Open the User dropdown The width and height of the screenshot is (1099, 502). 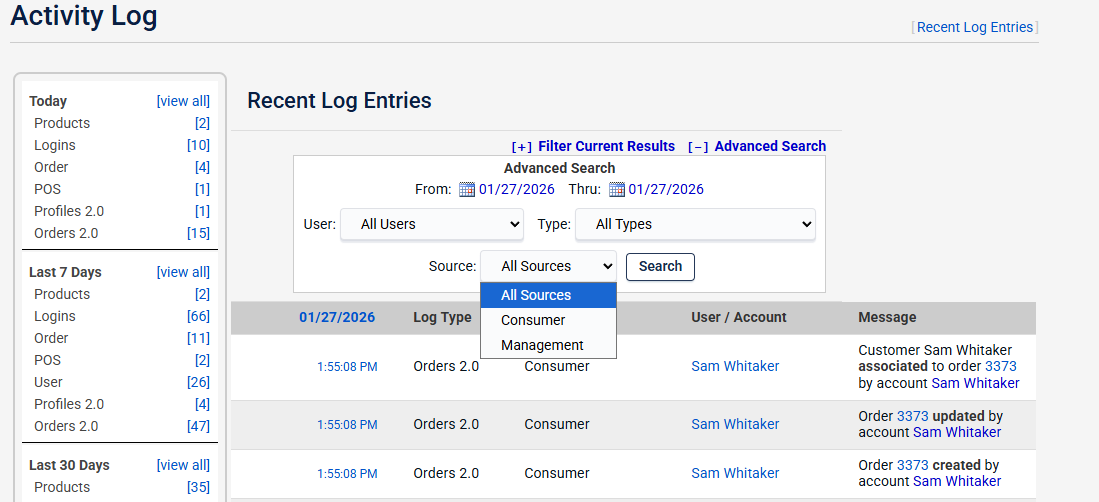point(431,225)
